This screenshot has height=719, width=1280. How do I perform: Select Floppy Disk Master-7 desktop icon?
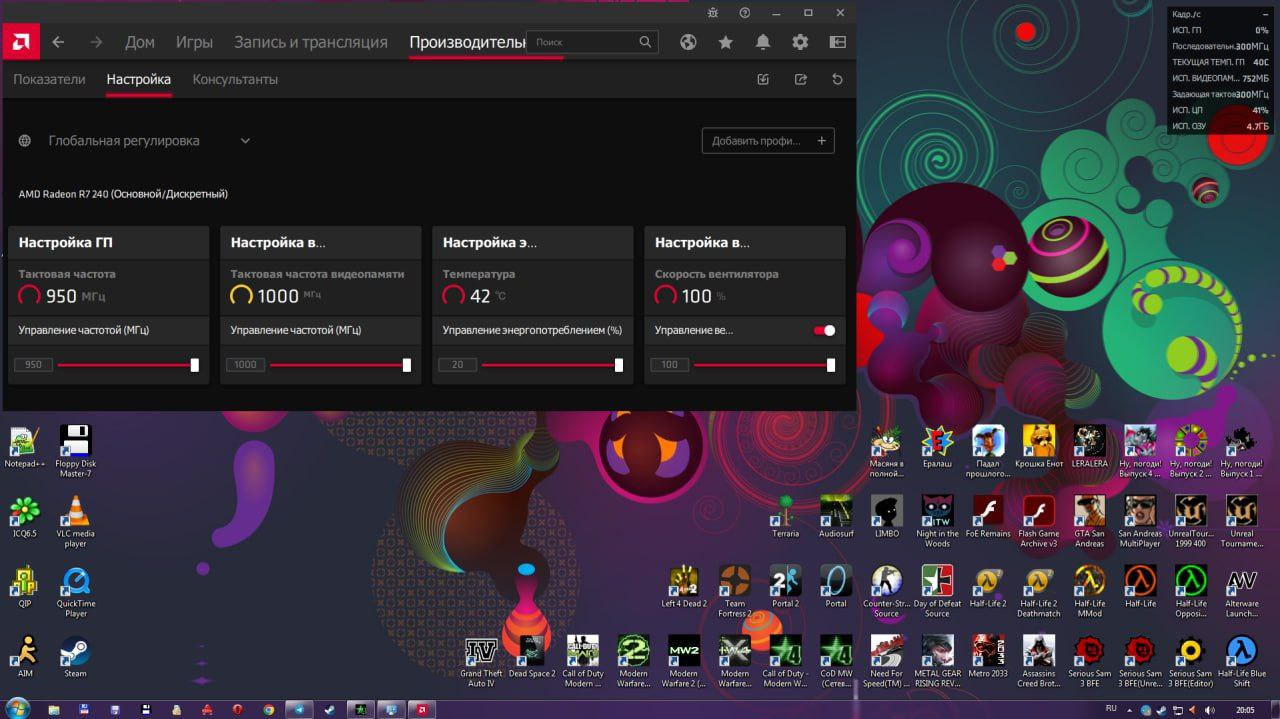76,452
